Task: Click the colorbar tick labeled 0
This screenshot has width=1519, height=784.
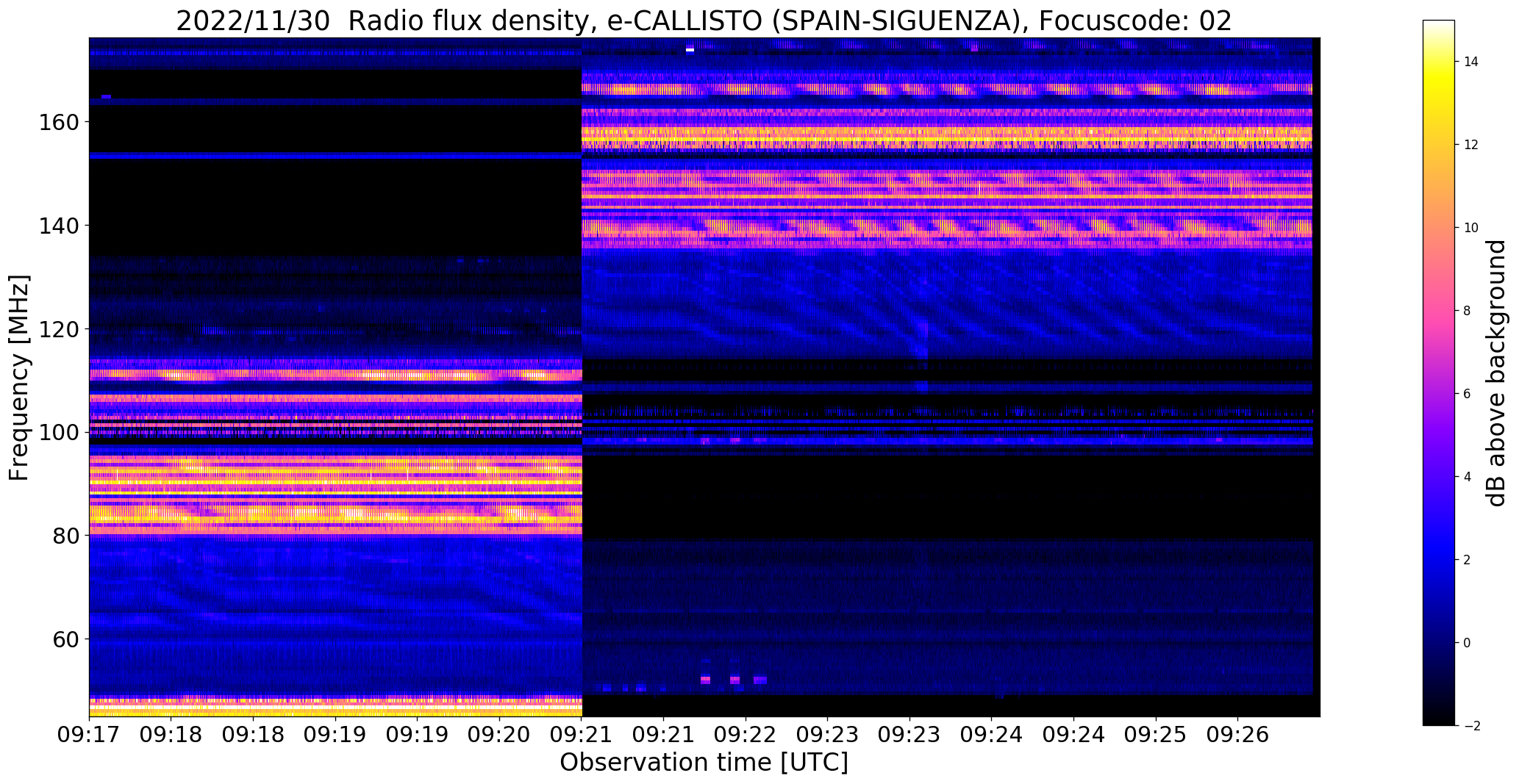Action: 1467,643
